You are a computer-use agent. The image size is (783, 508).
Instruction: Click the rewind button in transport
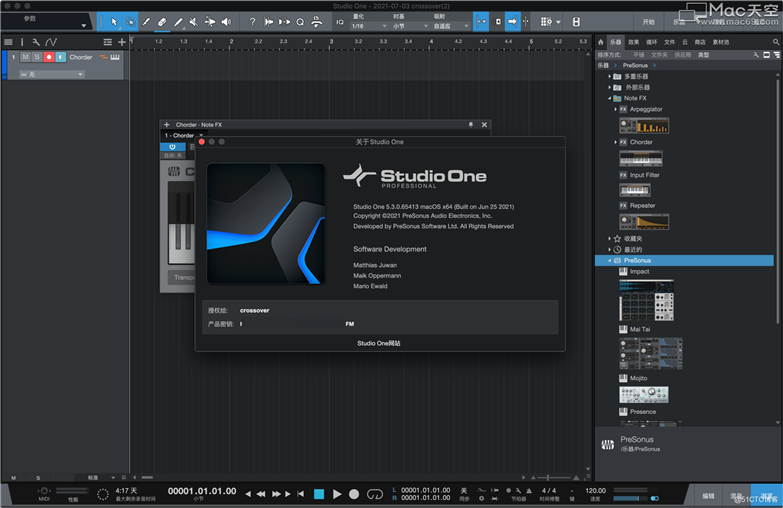tap(261, 494)
